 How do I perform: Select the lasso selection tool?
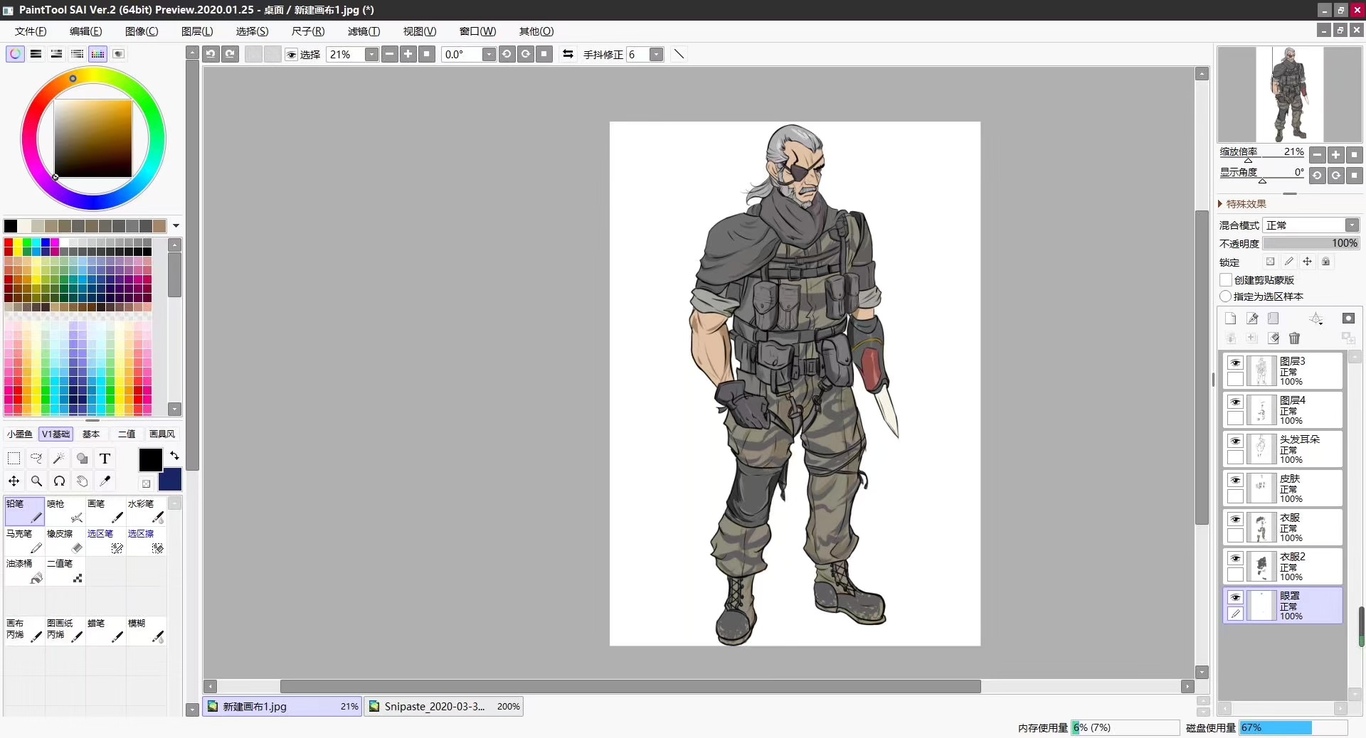pos(37,458)
